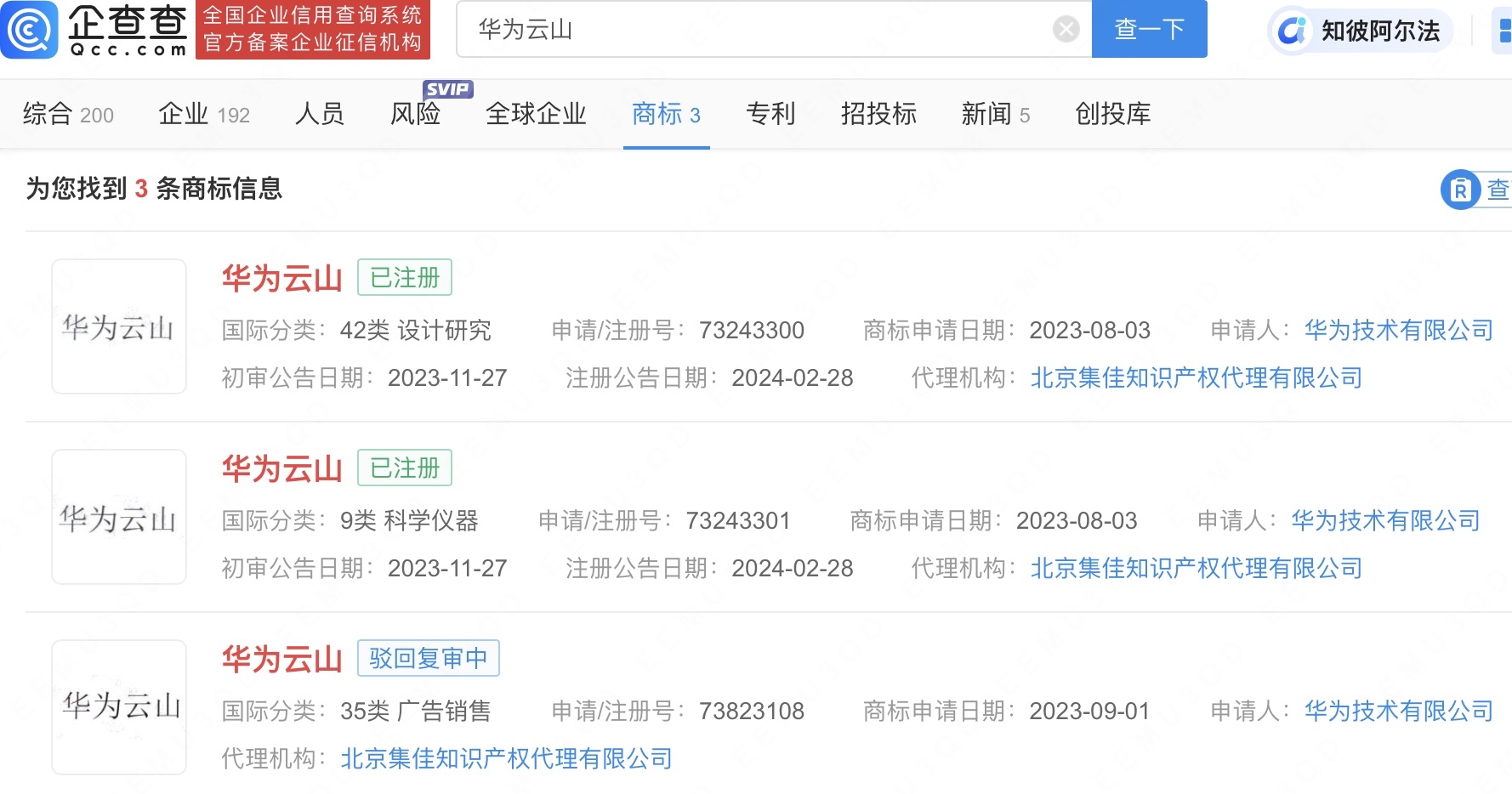Open 华为云山 title of 73243300 entry

281,278
